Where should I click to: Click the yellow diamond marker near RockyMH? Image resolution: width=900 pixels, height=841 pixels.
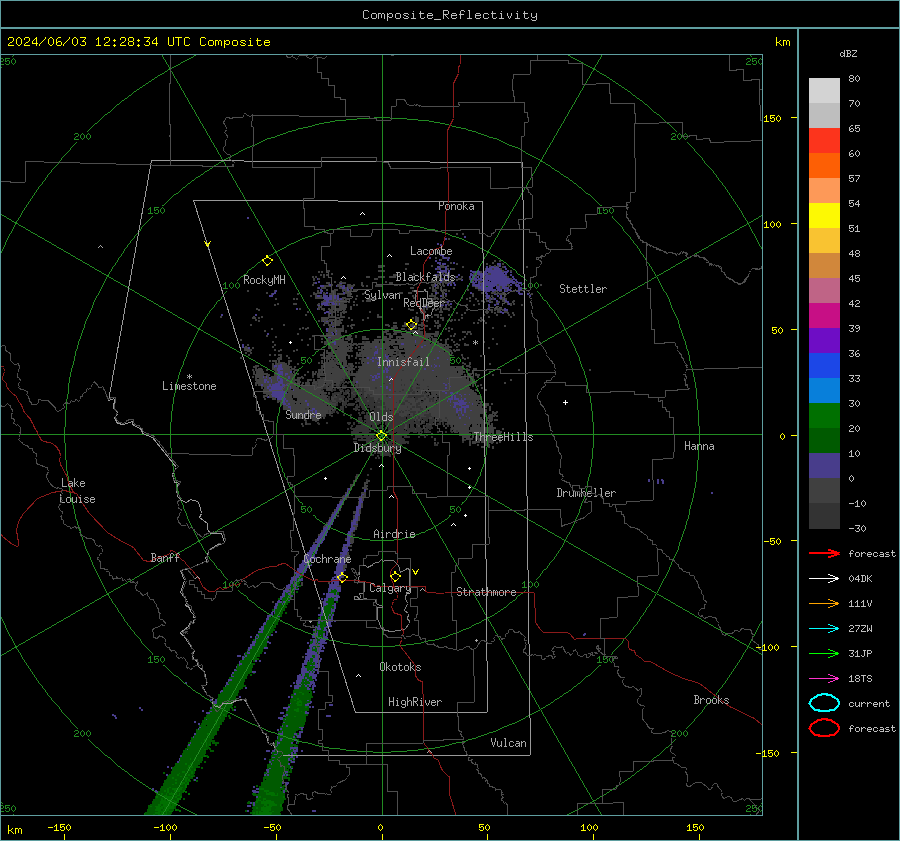click(x=267, y=261)
